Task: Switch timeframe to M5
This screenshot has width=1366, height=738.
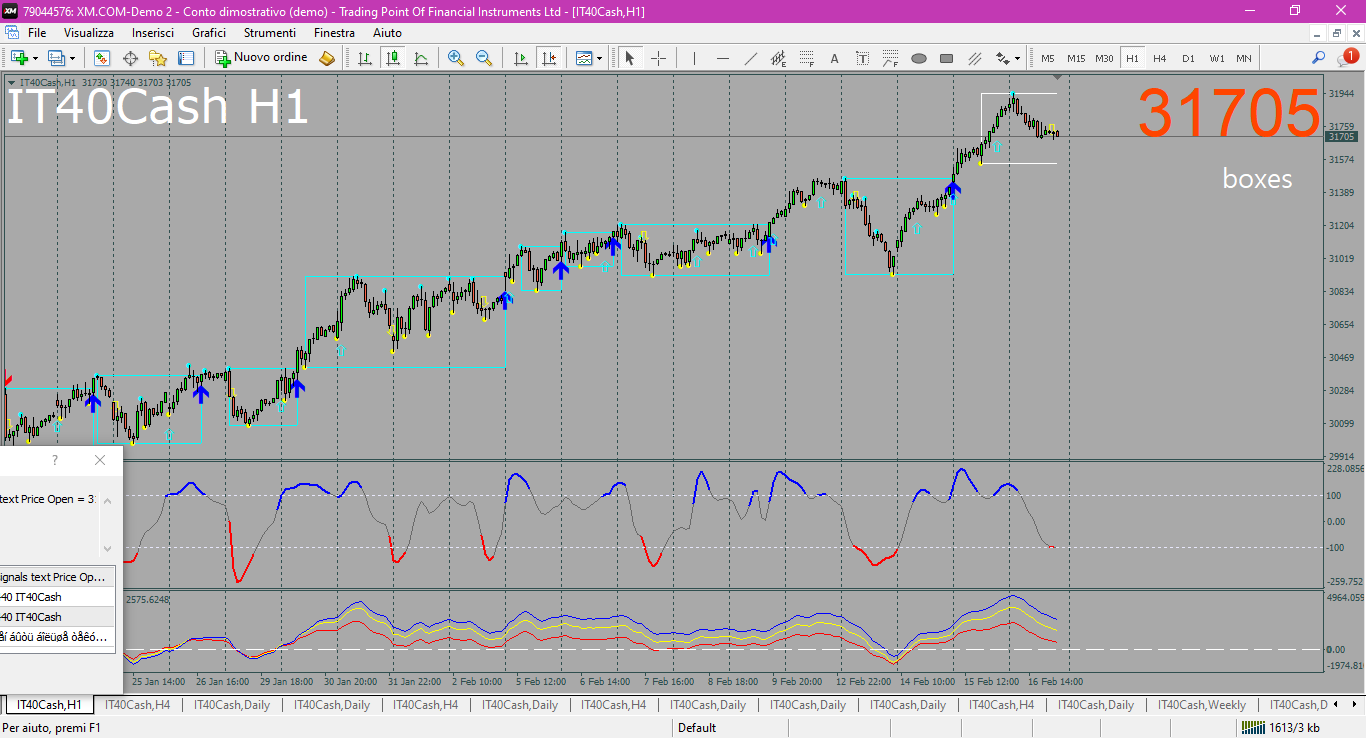Action: [1048, 58]
